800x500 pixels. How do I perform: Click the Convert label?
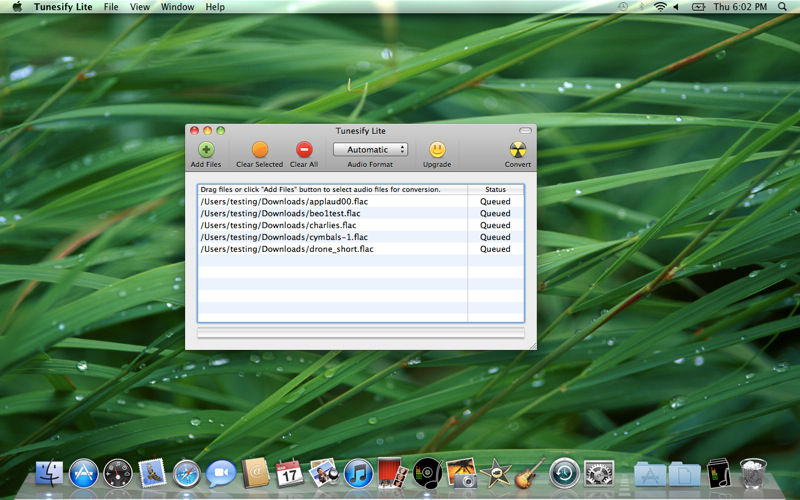518,164
